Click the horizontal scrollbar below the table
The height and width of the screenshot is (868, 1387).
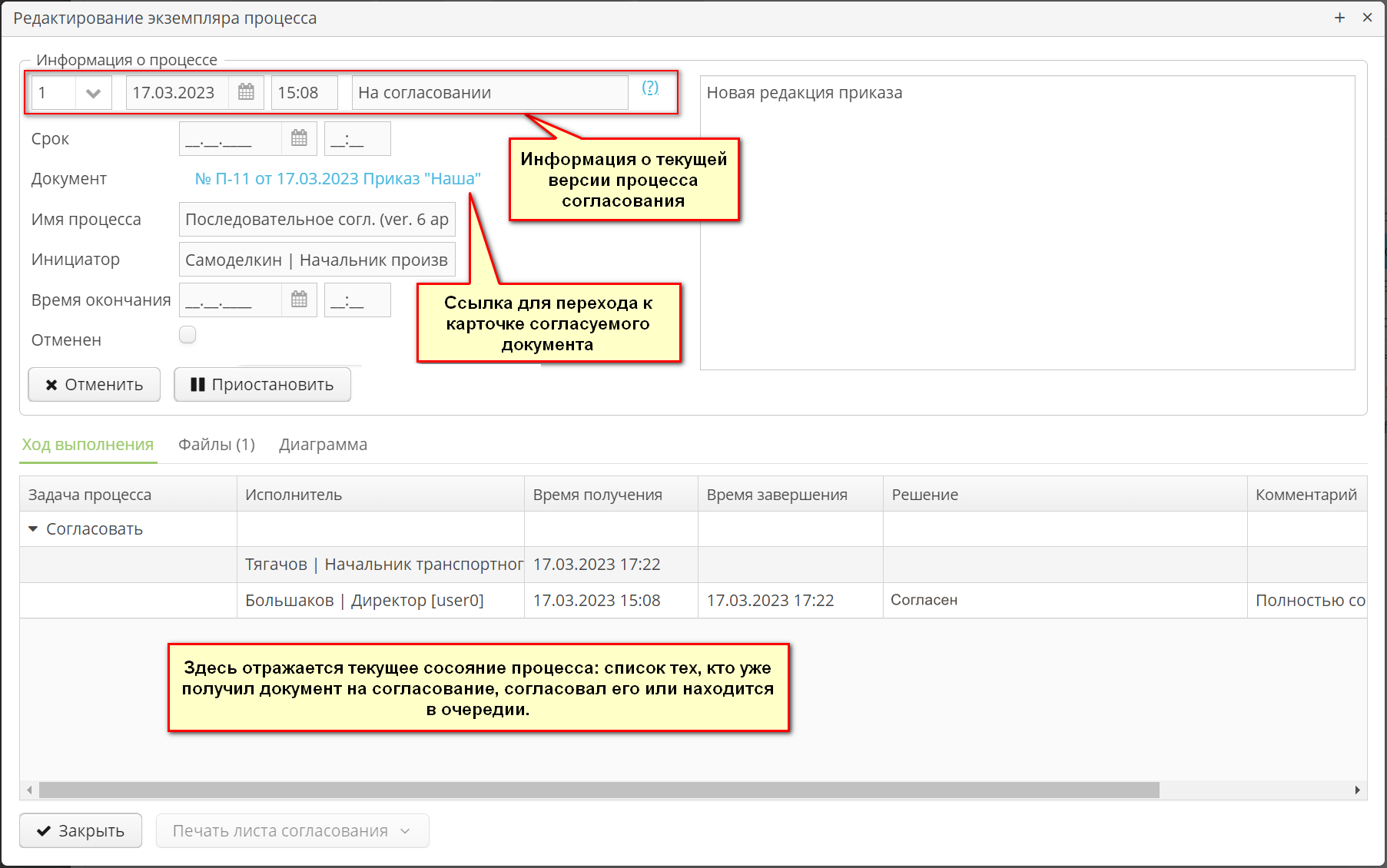pyautogui.click(x=599, y=789)
